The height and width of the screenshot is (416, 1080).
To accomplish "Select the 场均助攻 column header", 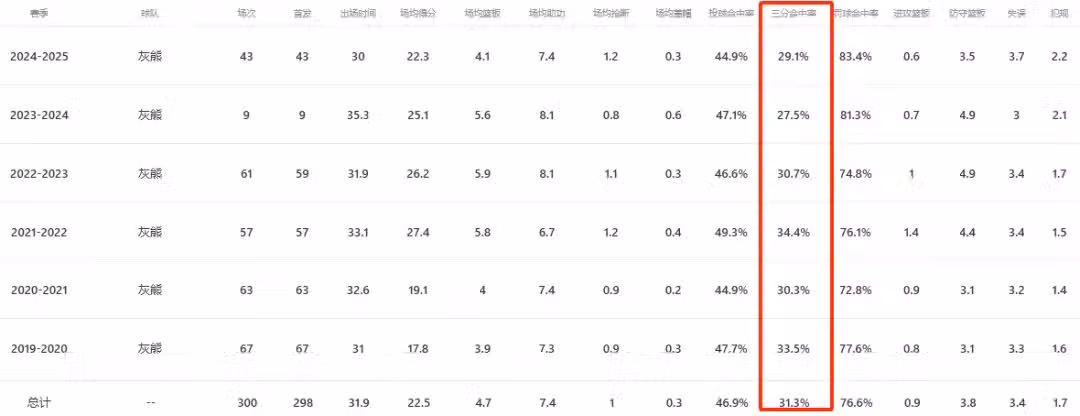I will pos(547,13).
